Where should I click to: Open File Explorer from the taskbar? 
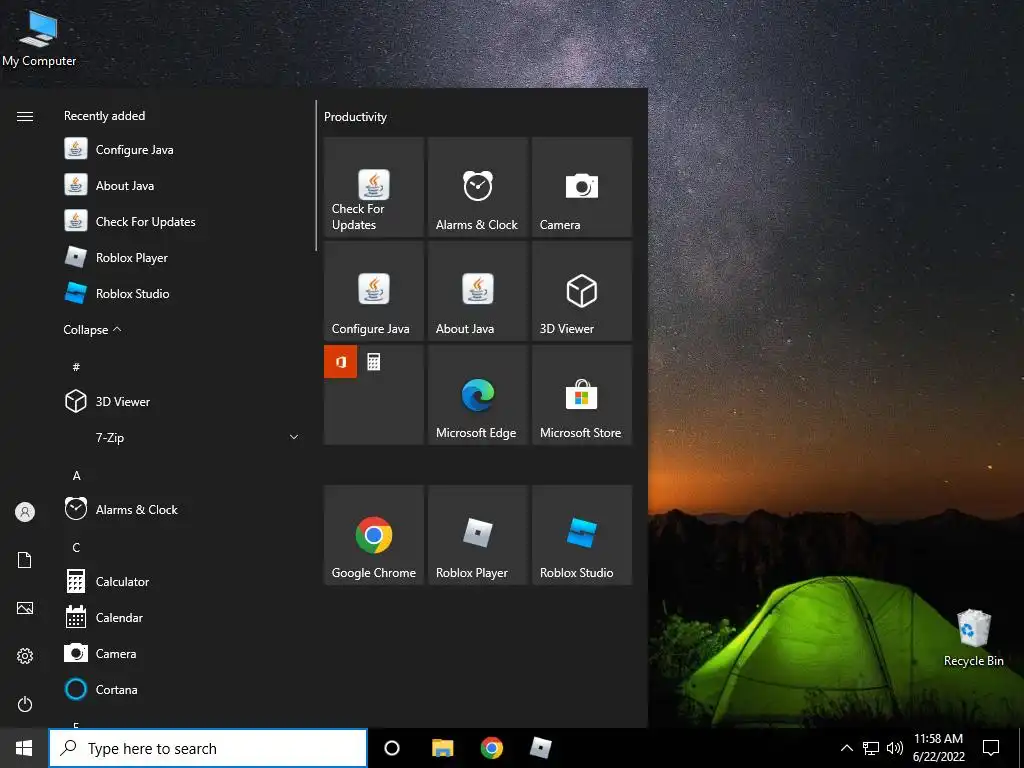(443, 748)
